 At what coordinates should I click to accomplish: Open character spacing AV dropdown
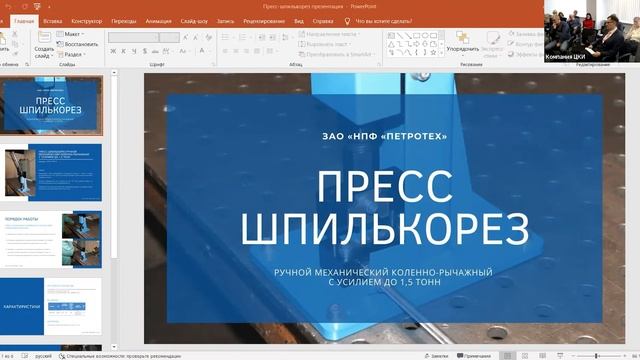point(167,51)
